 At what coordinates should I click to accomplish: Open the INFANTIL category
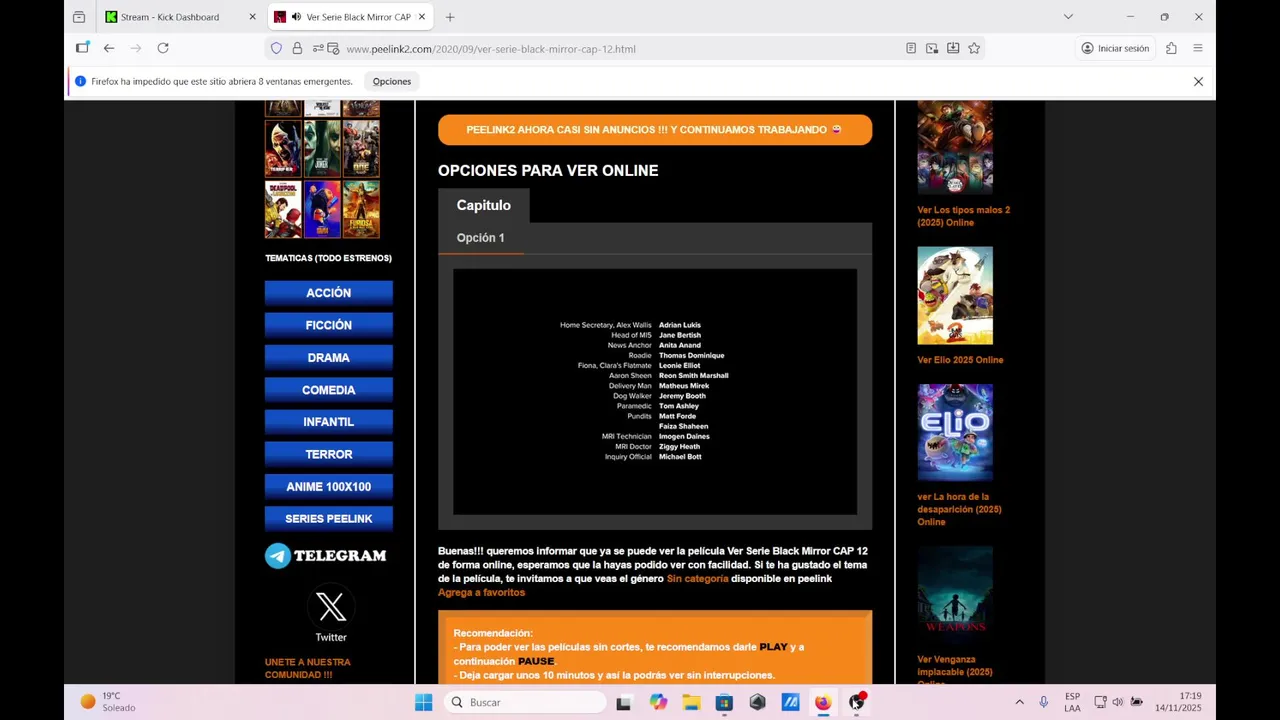329,422
